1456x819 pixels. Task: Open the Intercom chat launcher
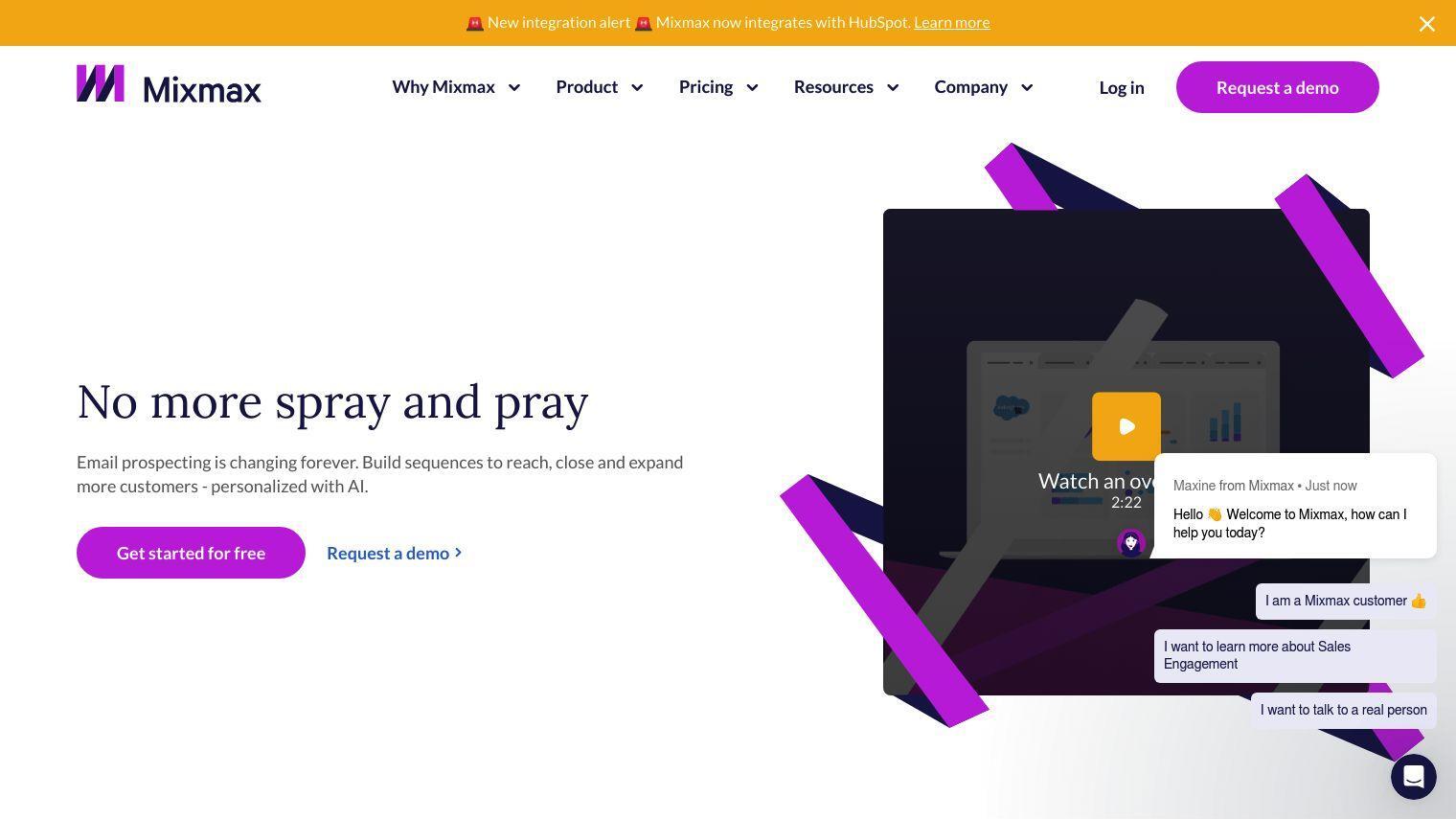[1414, 777]
